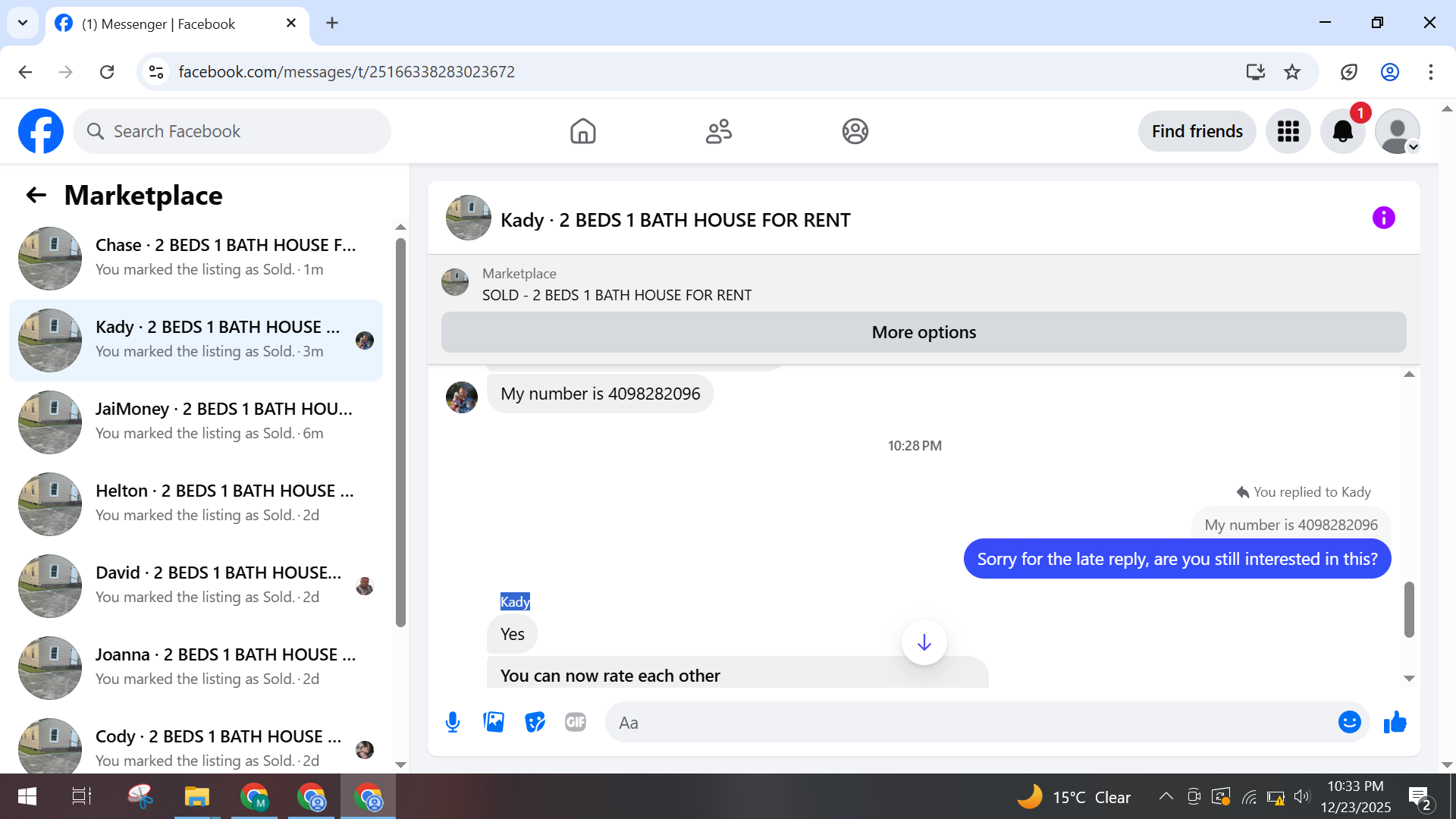Viewport: 1456px width, 819px height.
Task: Open the notifications bell
Action: [x=1342, y=131]
